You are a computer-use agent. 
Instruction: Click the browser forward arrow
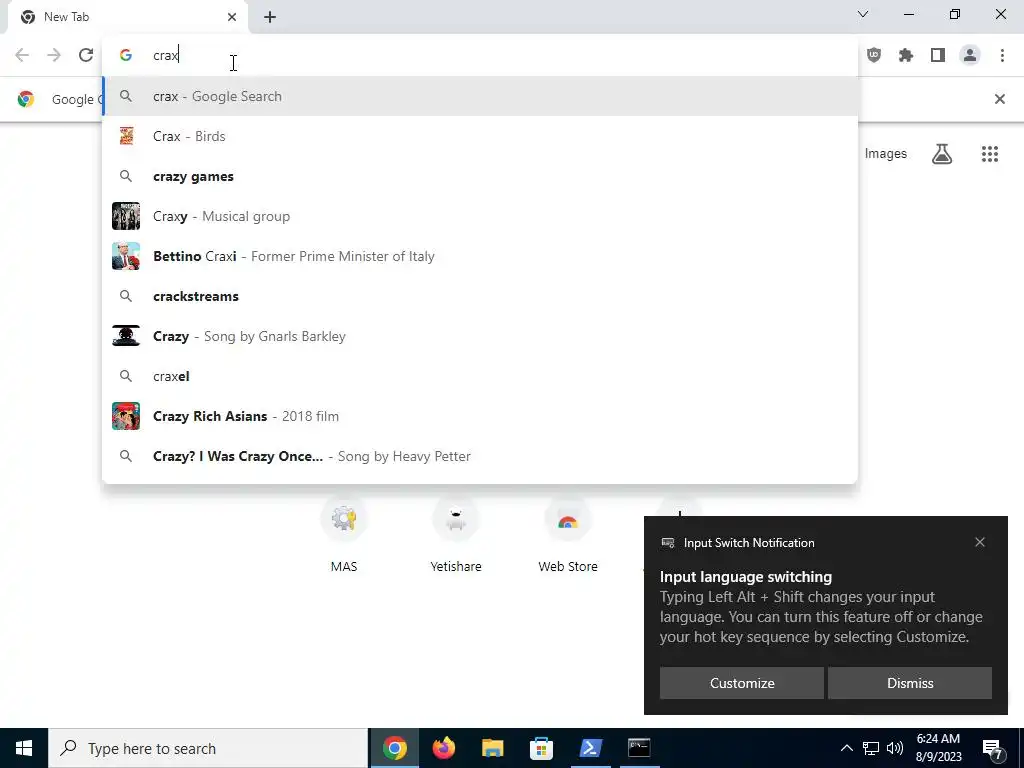pyautogui.click(x=54, y=55)
